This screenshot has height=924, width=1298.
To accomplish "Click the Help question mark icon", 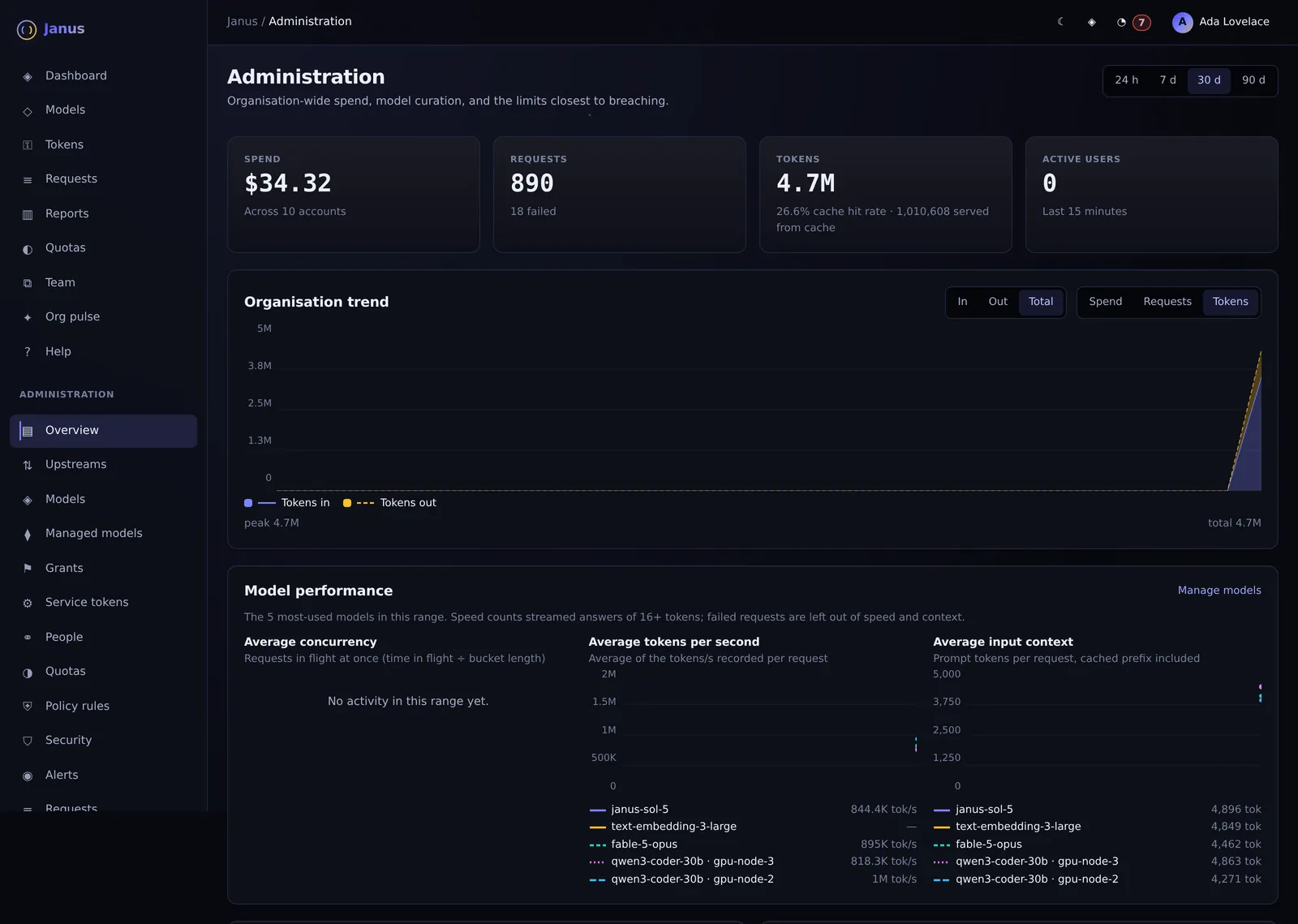I will coord(28,352).
